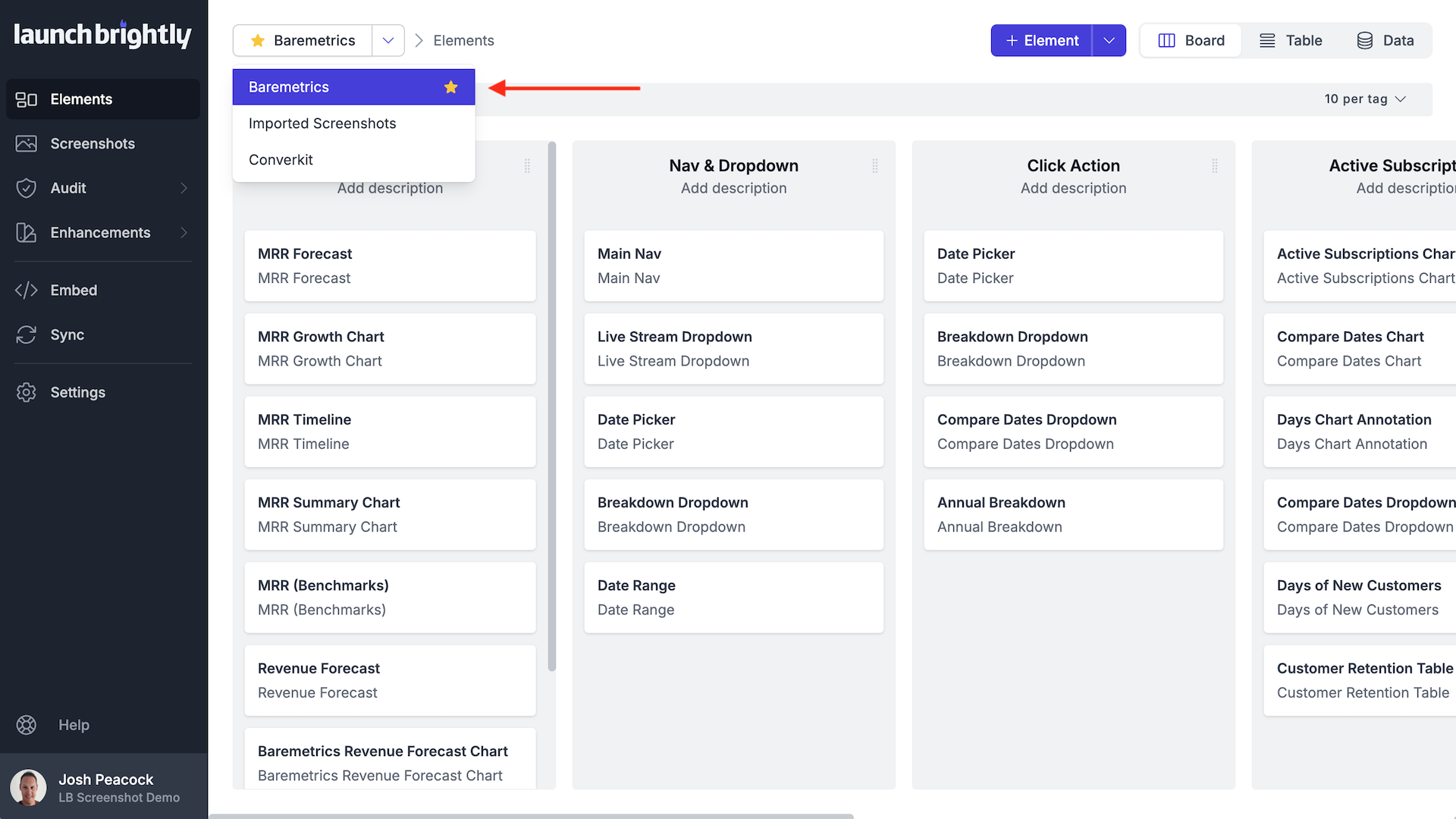The image size is (1456, 819).
Task: Open Sync using the circular arrows icon
Action: pos(26,334)
